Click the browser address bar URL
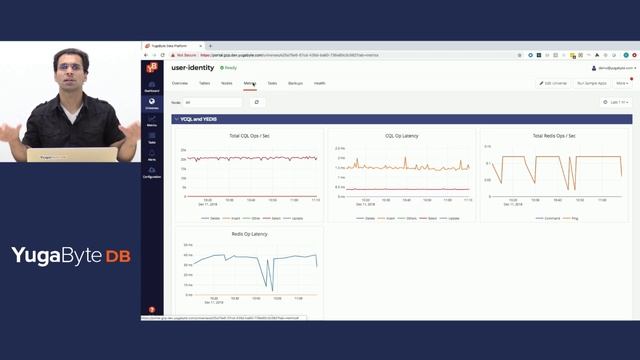The image size is (640, 360). [x=290, y=55]
